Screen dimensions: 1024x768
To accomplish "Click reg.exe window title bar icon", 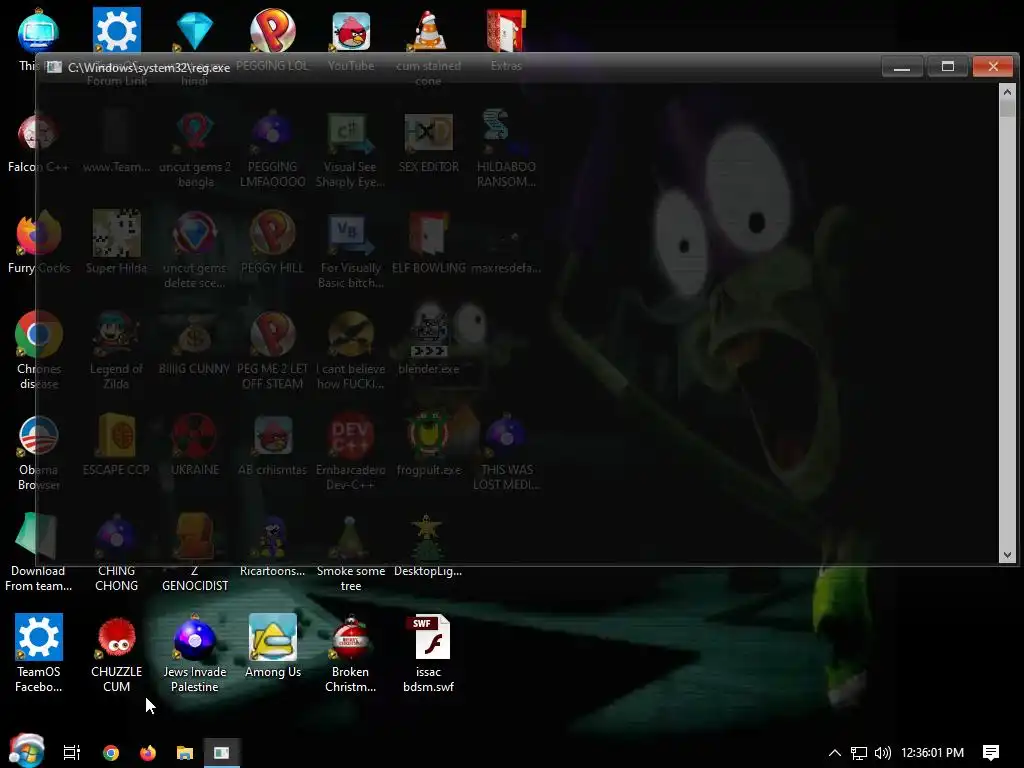I will tap(54, 67).
